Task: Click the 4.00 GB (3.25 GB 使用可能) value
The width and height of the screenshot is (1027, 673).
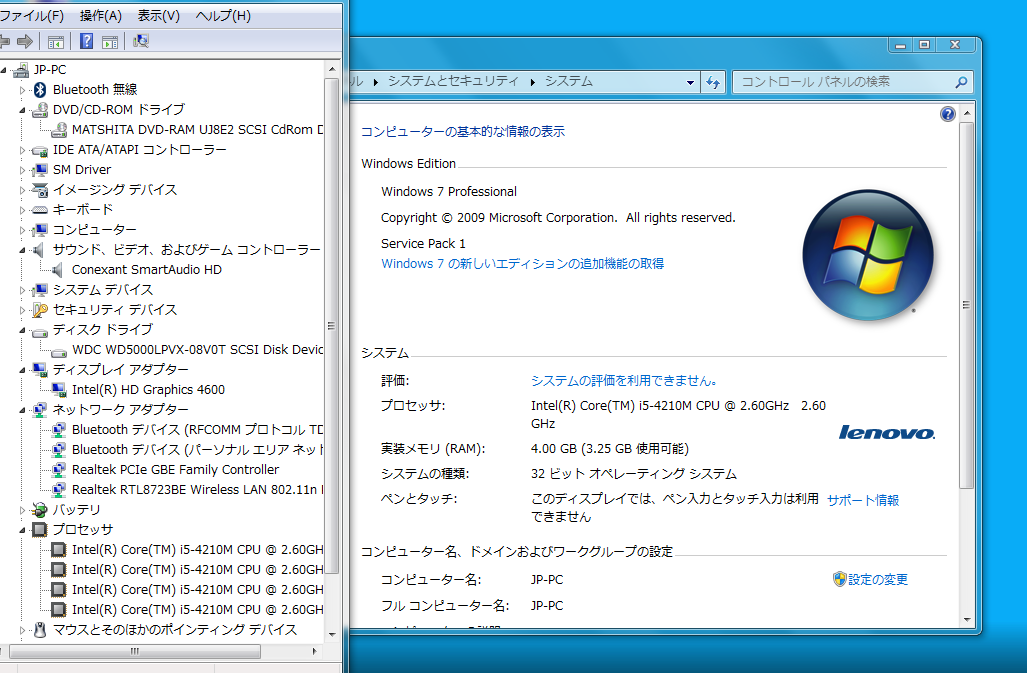Action: [x=610, y=449]
